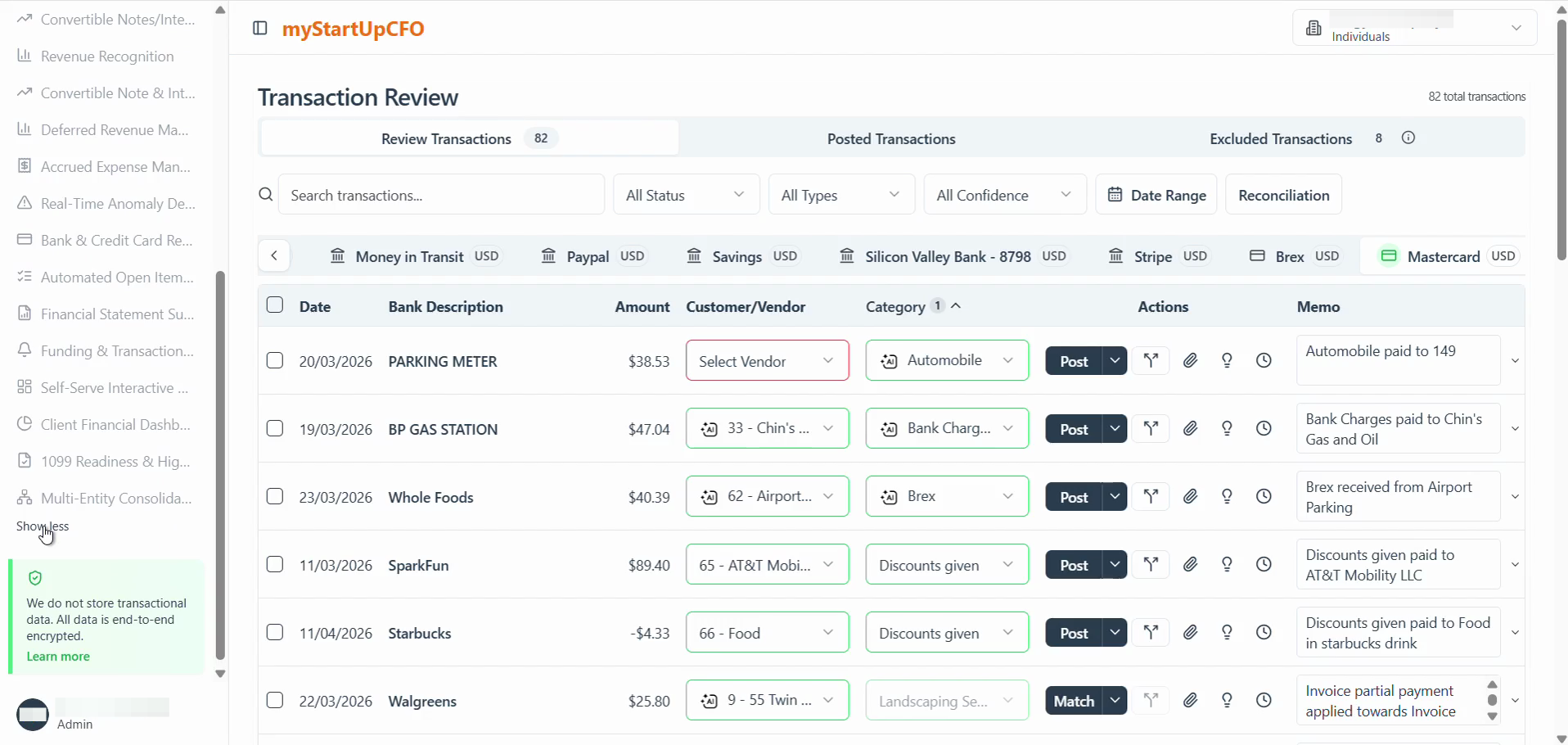Open the All Types filter dropdown
This screenshot has width=1568, height=745.
tap(841, 195)
